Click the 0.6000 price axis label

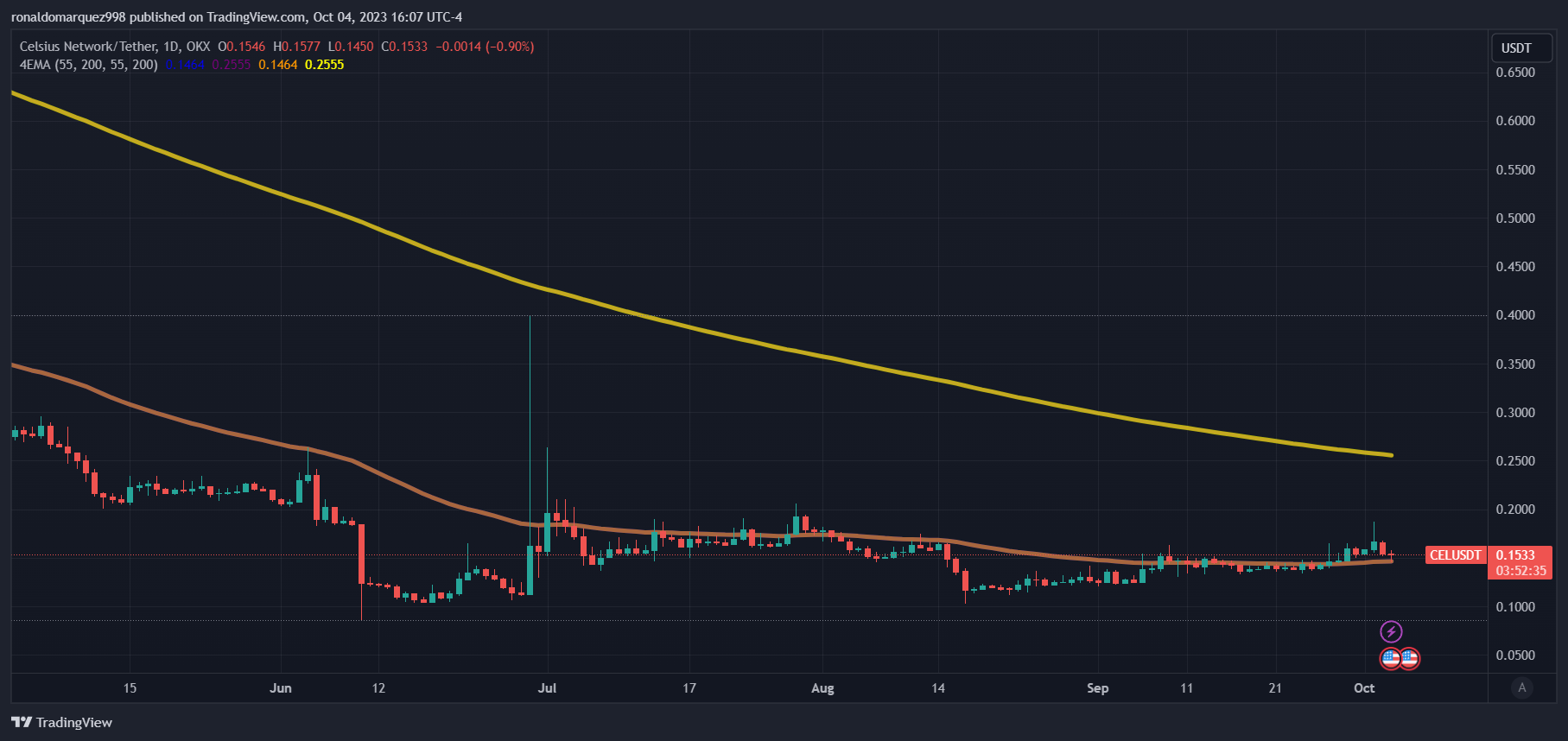(1516, 121)
